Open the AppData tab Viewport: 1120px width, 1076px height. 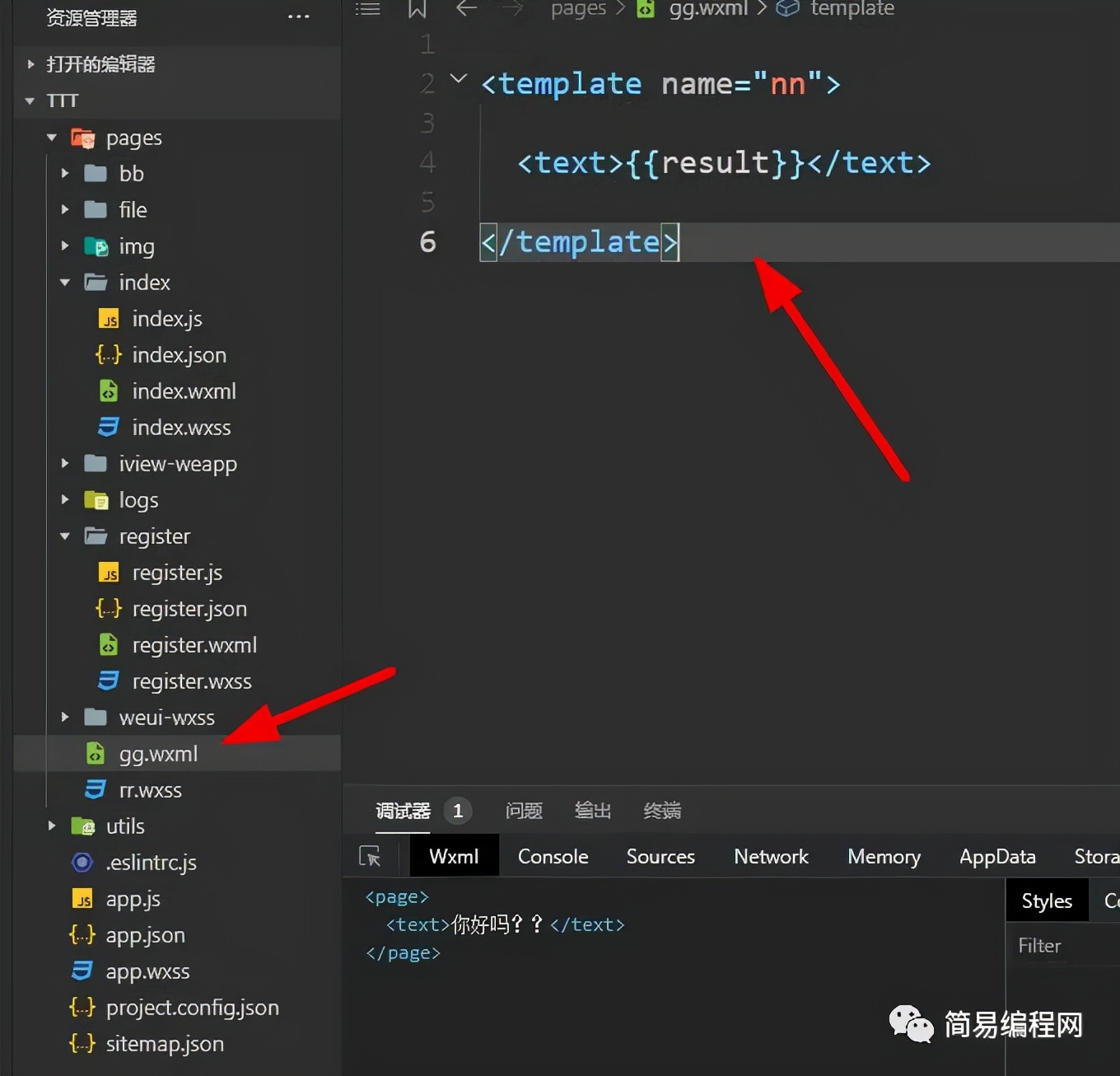point(996,857)
